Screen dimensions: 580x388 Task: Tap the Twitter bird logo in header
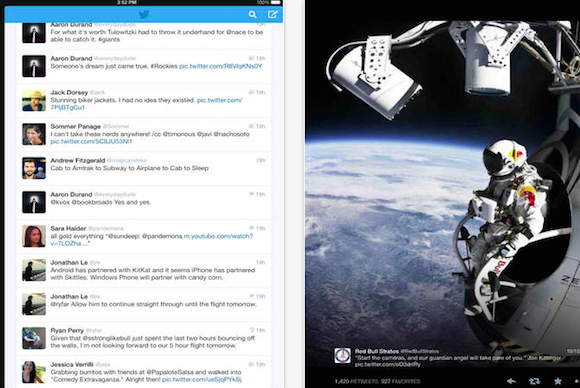point(144,14)
